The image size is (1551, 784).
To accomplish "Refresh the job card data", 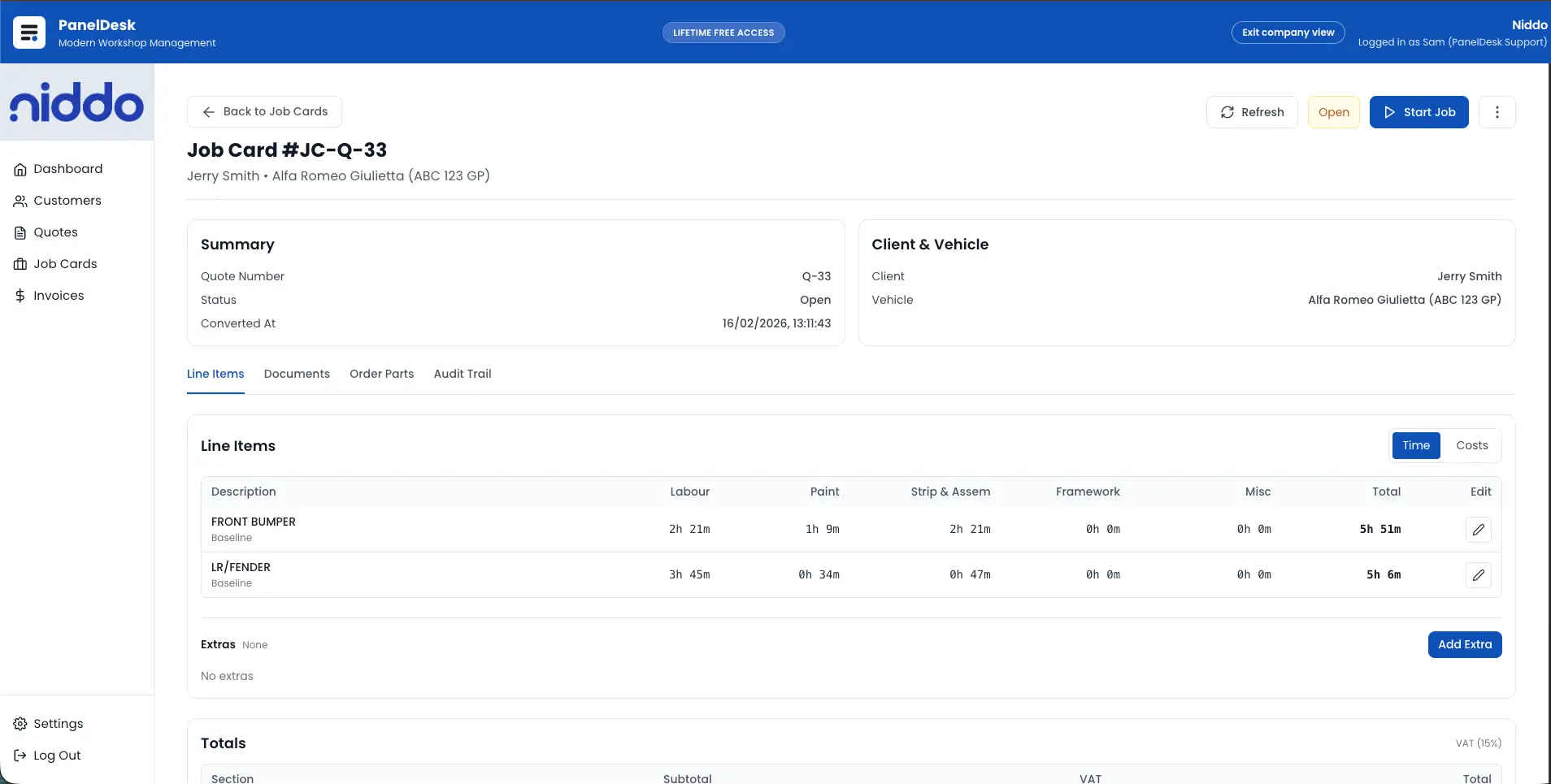I will coord(1253,111).
